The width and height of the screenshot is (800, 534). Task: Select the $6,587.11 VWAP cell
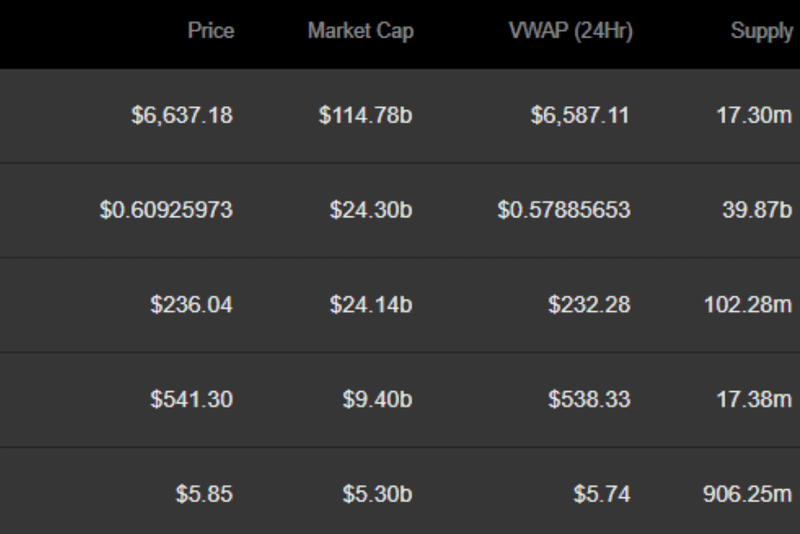point(580,115)
